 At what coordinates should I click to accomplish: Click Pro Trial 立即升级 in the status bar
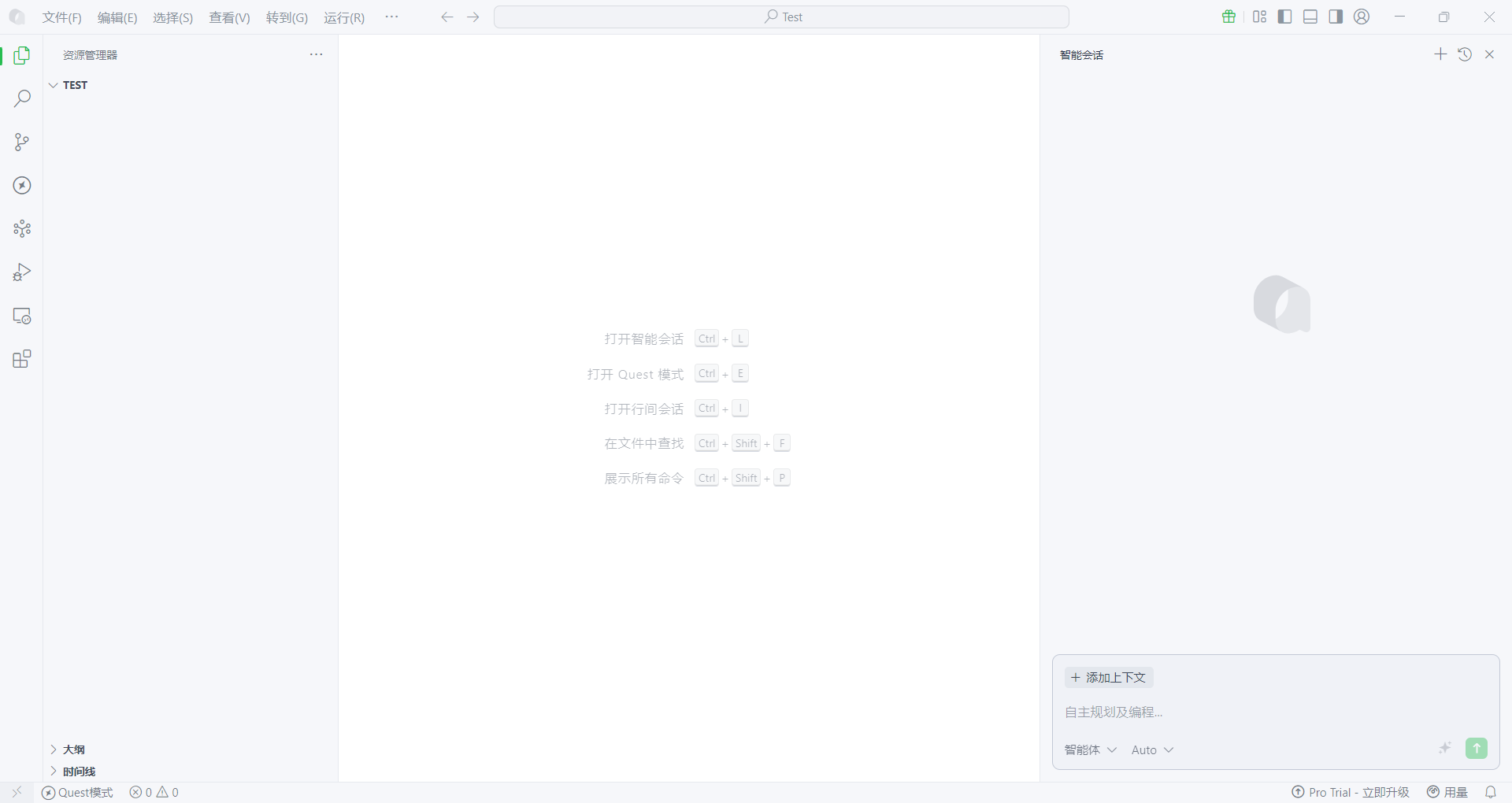(1350, 792)
